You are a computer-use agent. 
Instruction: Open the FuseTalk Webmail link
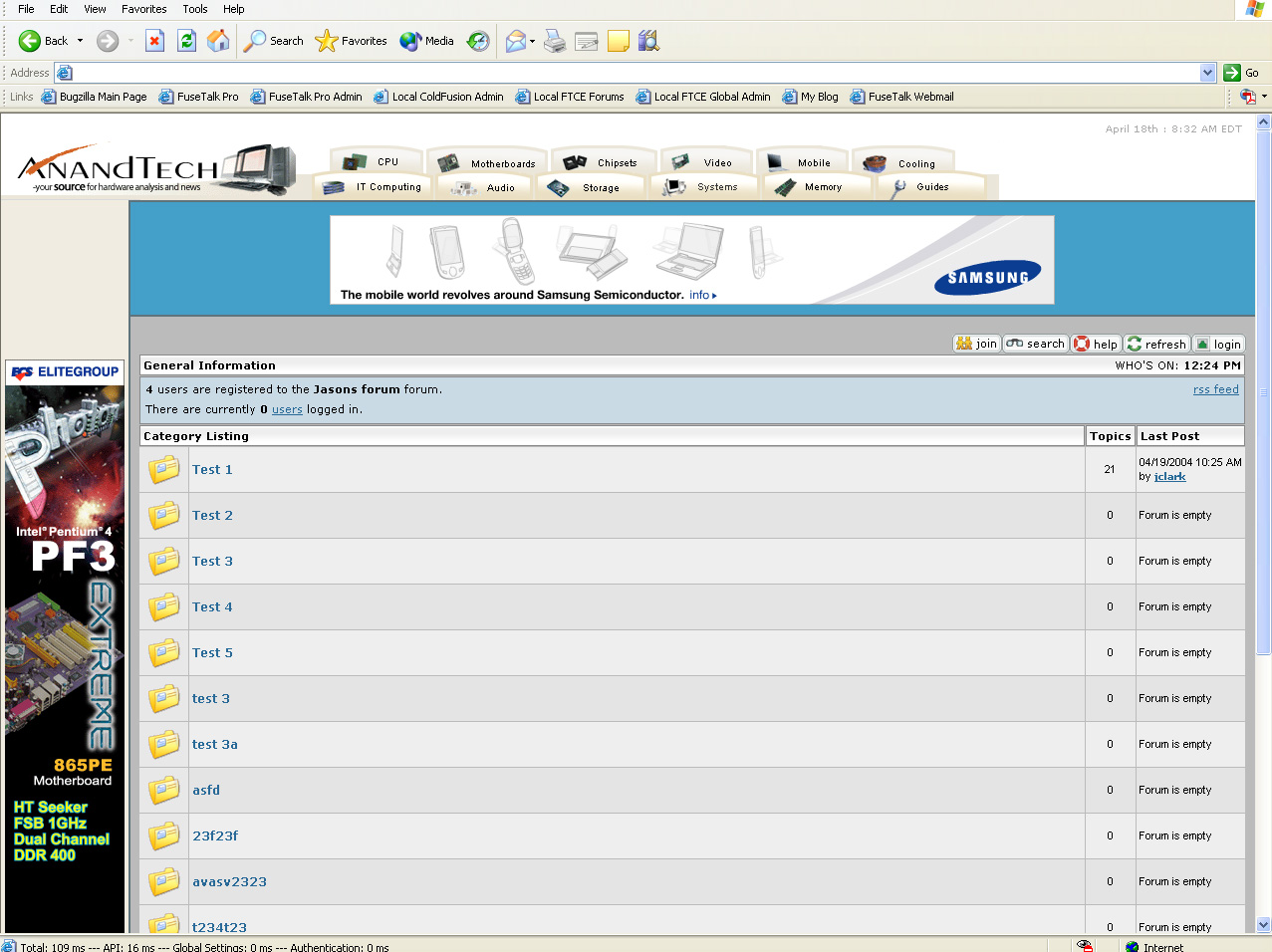pos(901,97)
